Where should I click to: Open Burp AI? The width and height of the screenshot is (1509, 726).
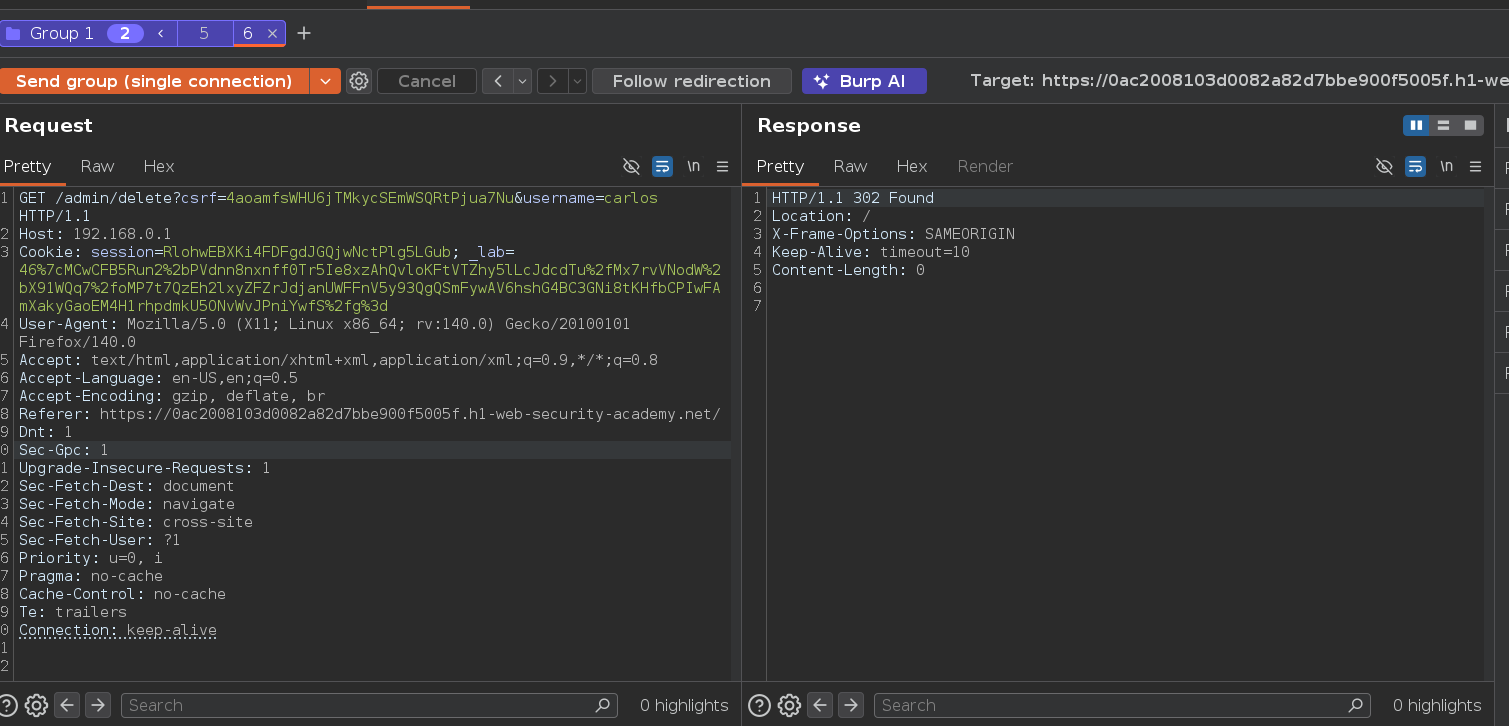tap(864, 81)
